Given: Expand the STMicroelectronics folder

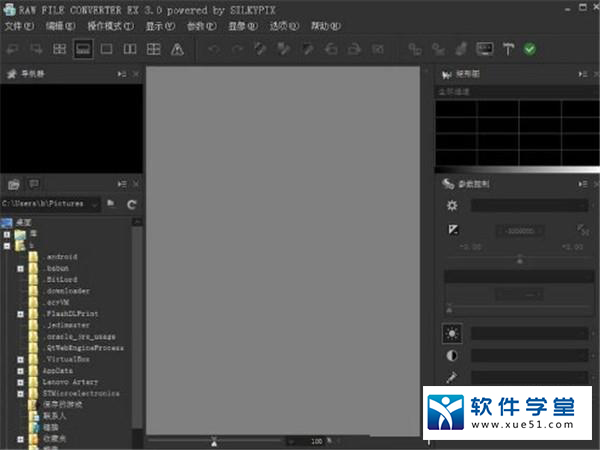Looking at the screenshot, I should click(x=21, y=393).
